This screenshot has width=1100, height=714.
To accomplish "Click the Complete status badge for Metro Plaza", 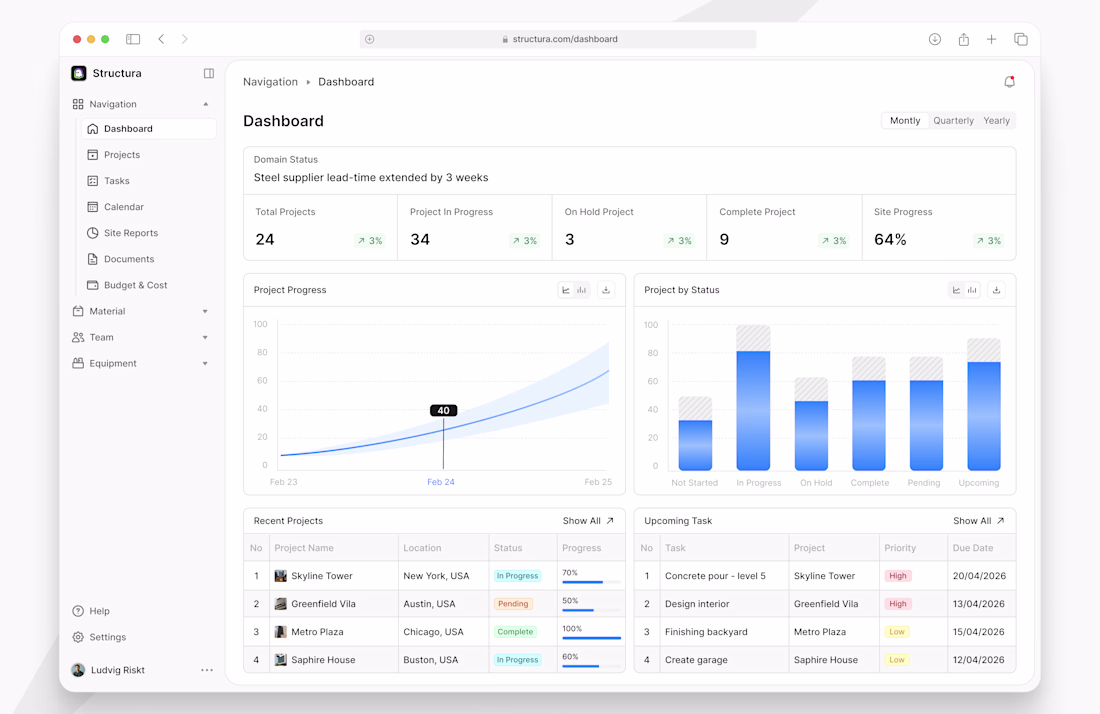I will coord(516,632).
